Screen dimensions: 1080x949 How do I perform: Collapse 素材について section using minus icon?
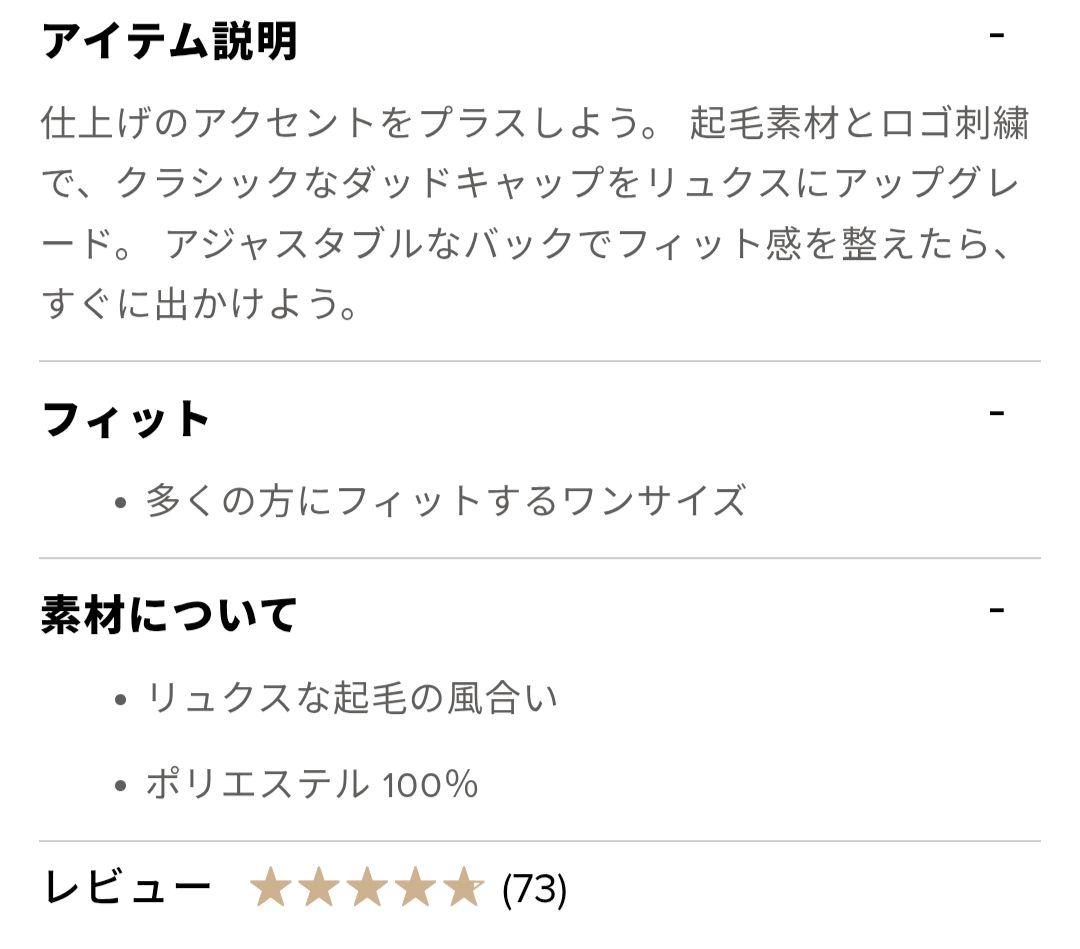coord(996,609)
